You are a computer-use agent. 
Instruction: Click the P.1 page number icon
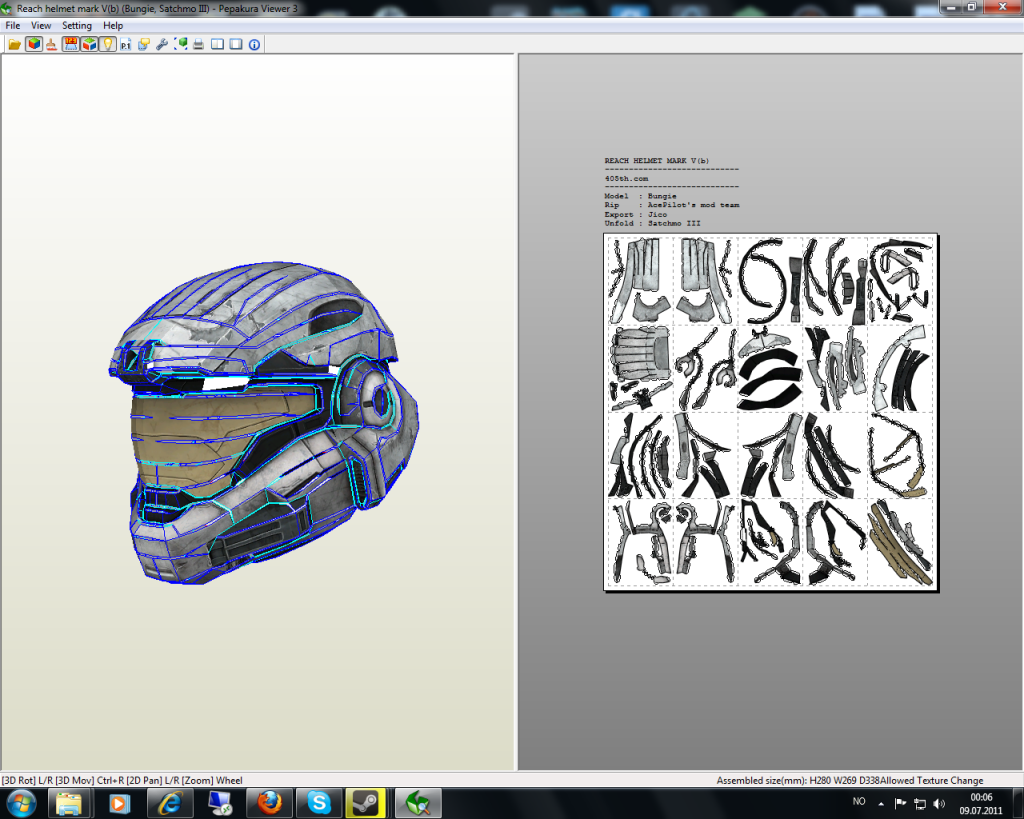pyautogui.click(x=125, y=44)
